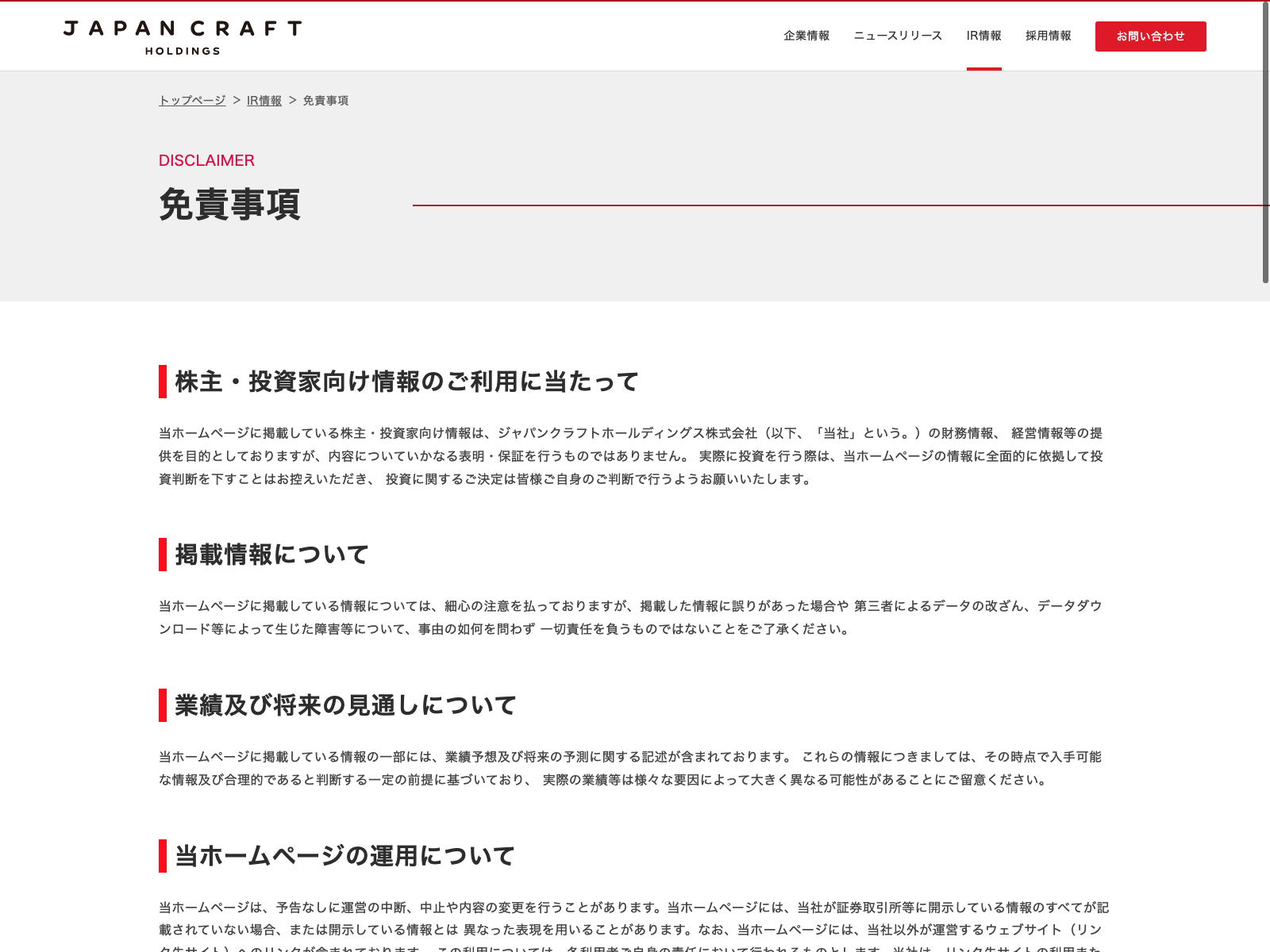Click the paragraph about データダウンロード damages
The height and width of the screenshot is (952, 1270).
[x=631, y=617]
